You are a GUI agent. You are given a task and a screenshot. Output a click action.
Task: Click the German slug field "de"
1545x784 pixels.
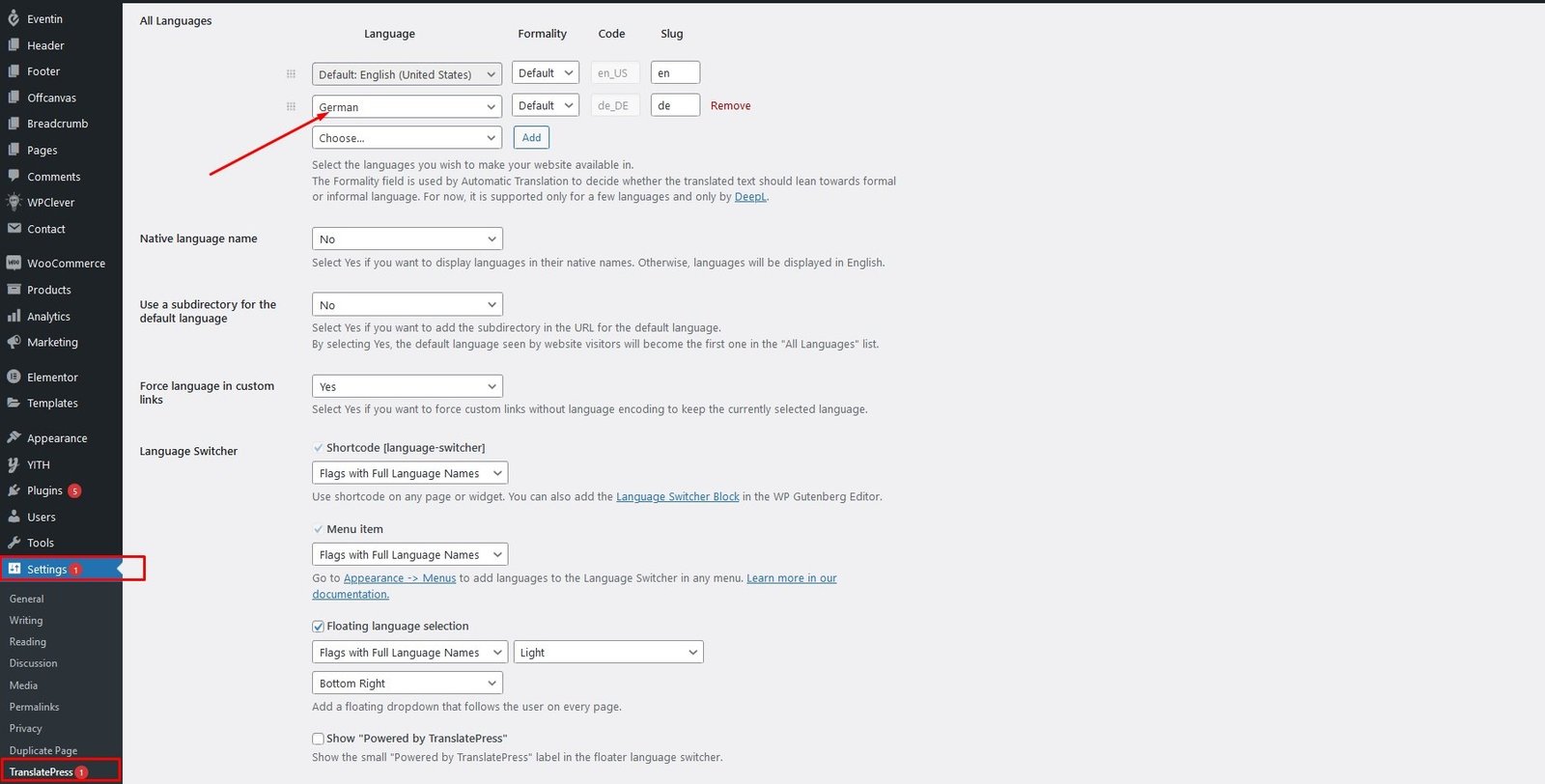coord(675,105)
